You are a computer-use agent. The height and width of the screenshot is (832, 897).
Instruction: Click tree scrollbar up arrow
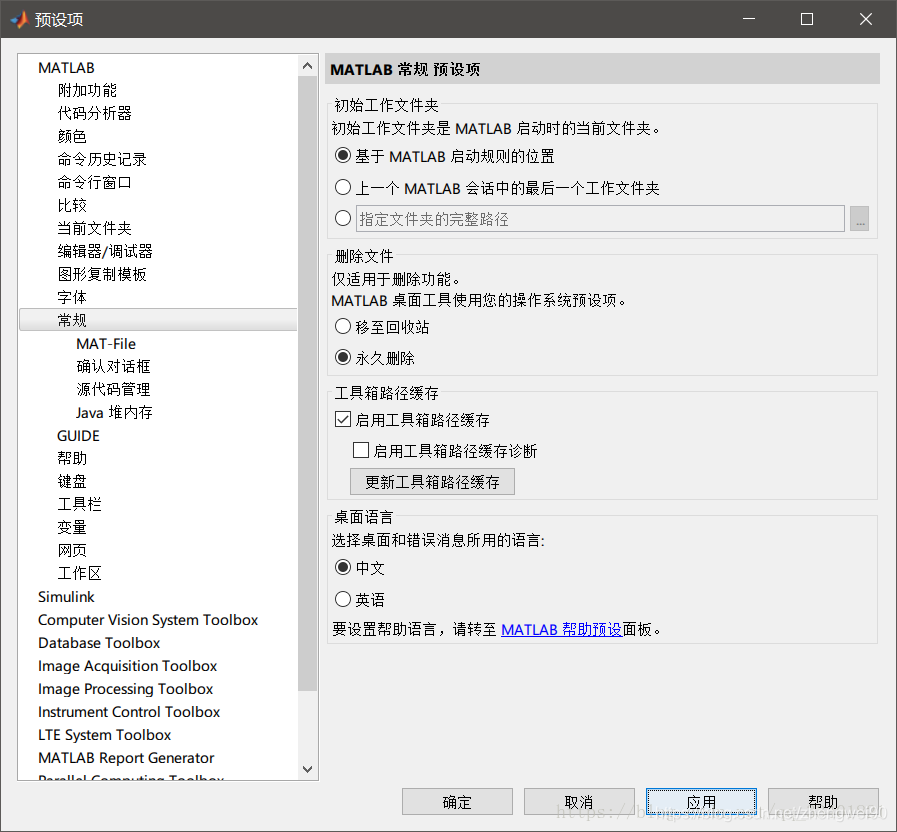point(307,66)
